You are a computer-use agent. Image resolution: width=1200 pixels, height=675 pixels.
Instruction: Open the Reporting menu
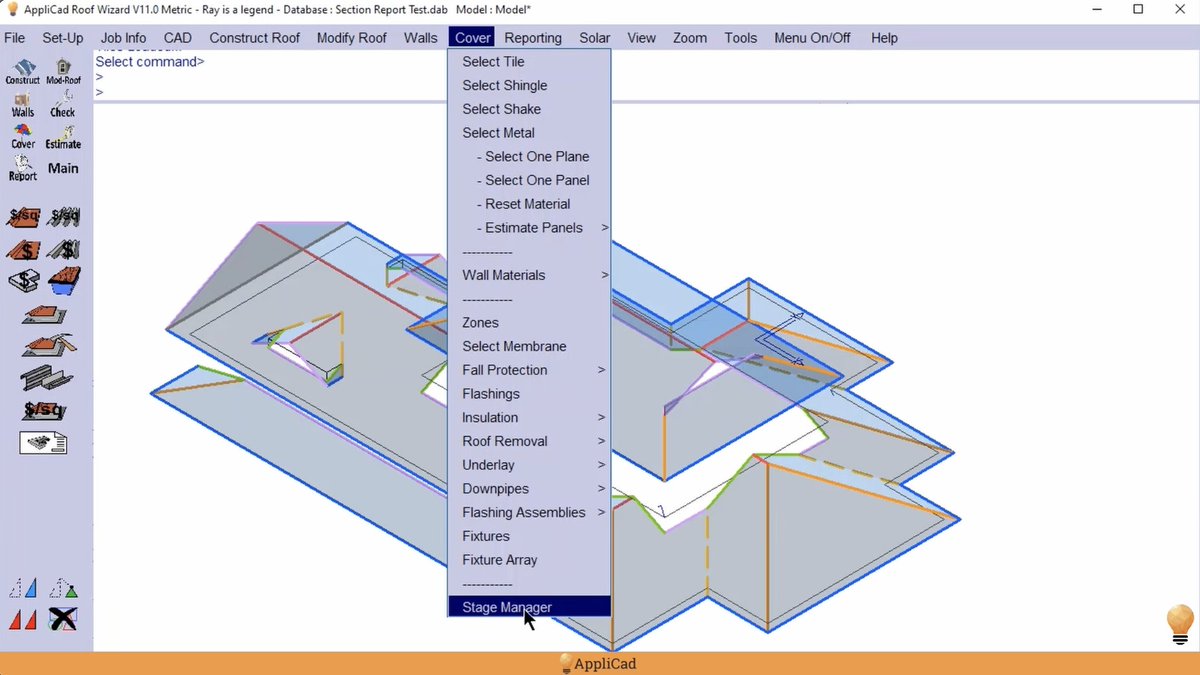click(x=533, y=38)
